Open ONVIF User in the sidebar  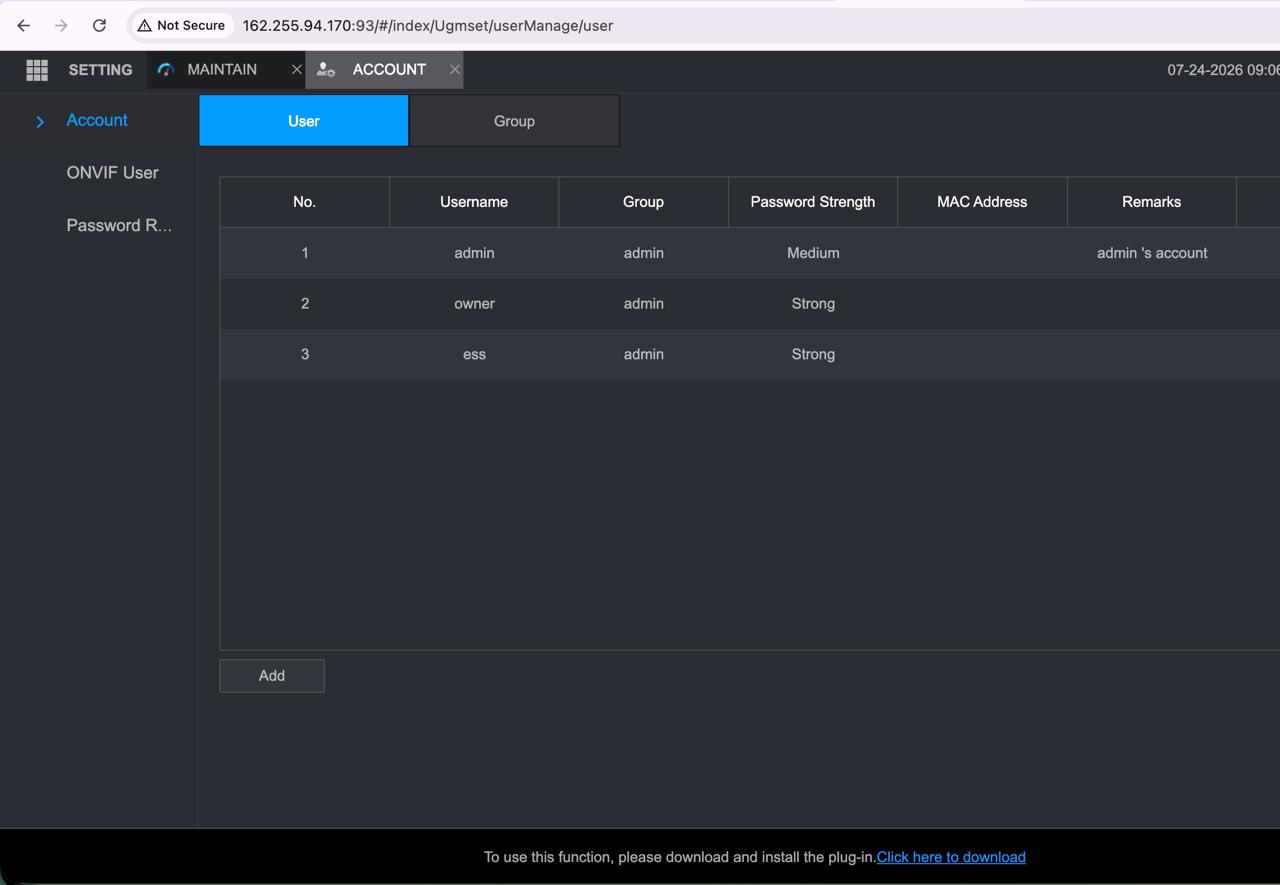click(x=112, y=172)
